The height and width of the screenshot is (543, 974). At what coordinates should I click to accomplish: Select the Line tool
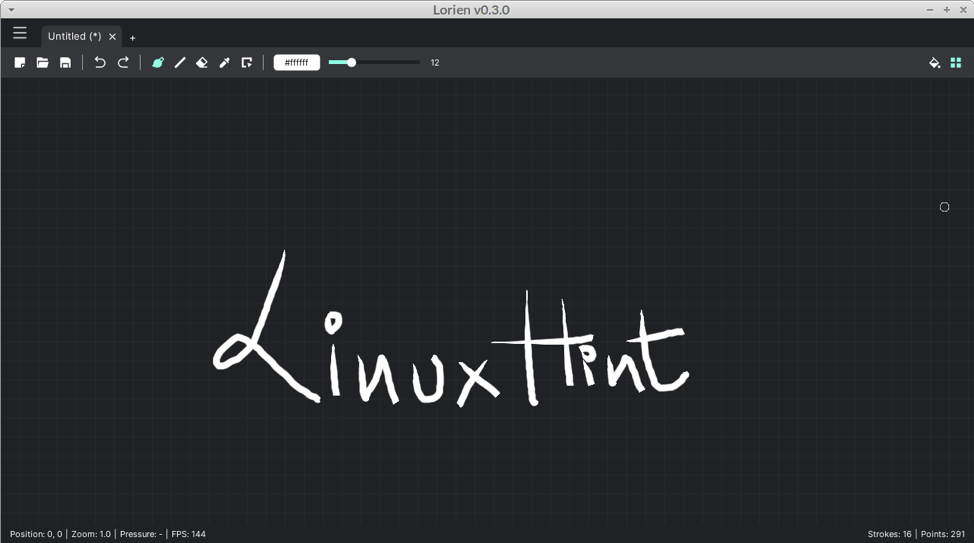click(x=180, y=63)
